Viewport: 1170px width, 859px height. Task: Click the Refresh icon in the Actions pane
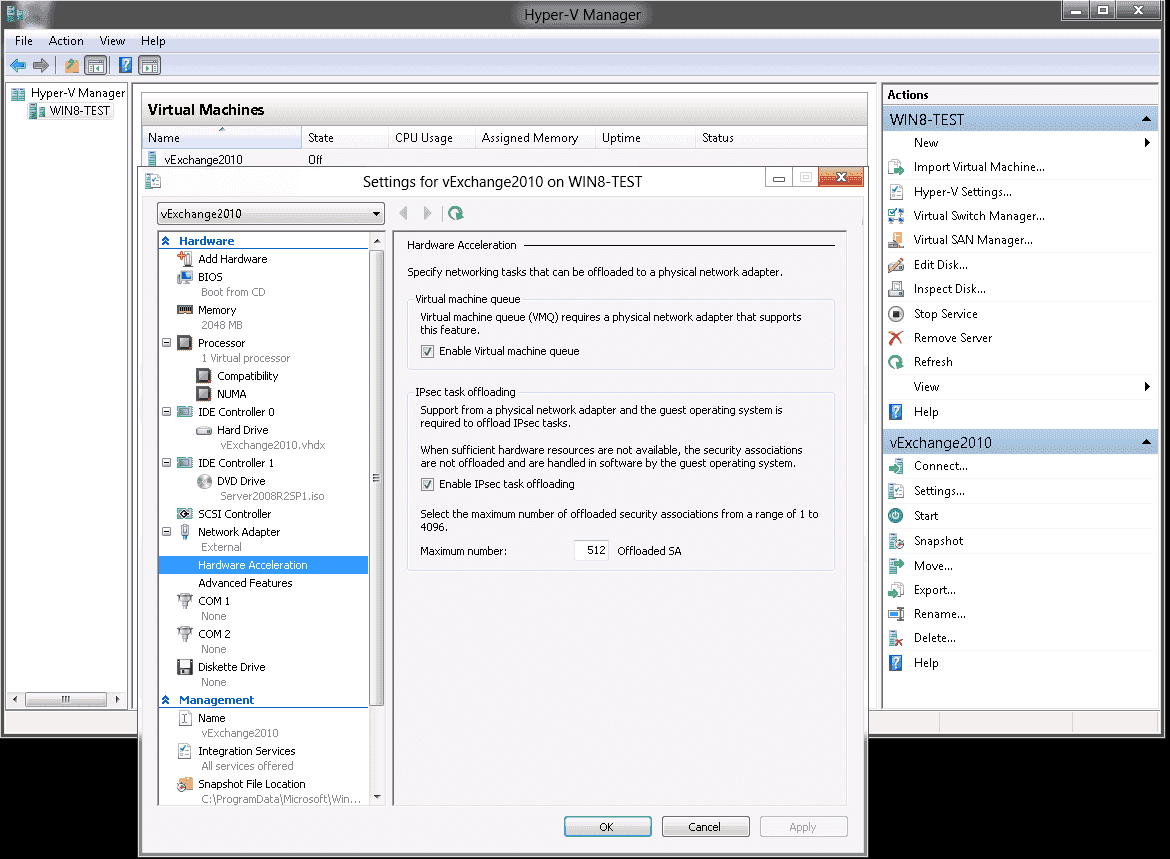pyautogui.click(x=896, y=362)
